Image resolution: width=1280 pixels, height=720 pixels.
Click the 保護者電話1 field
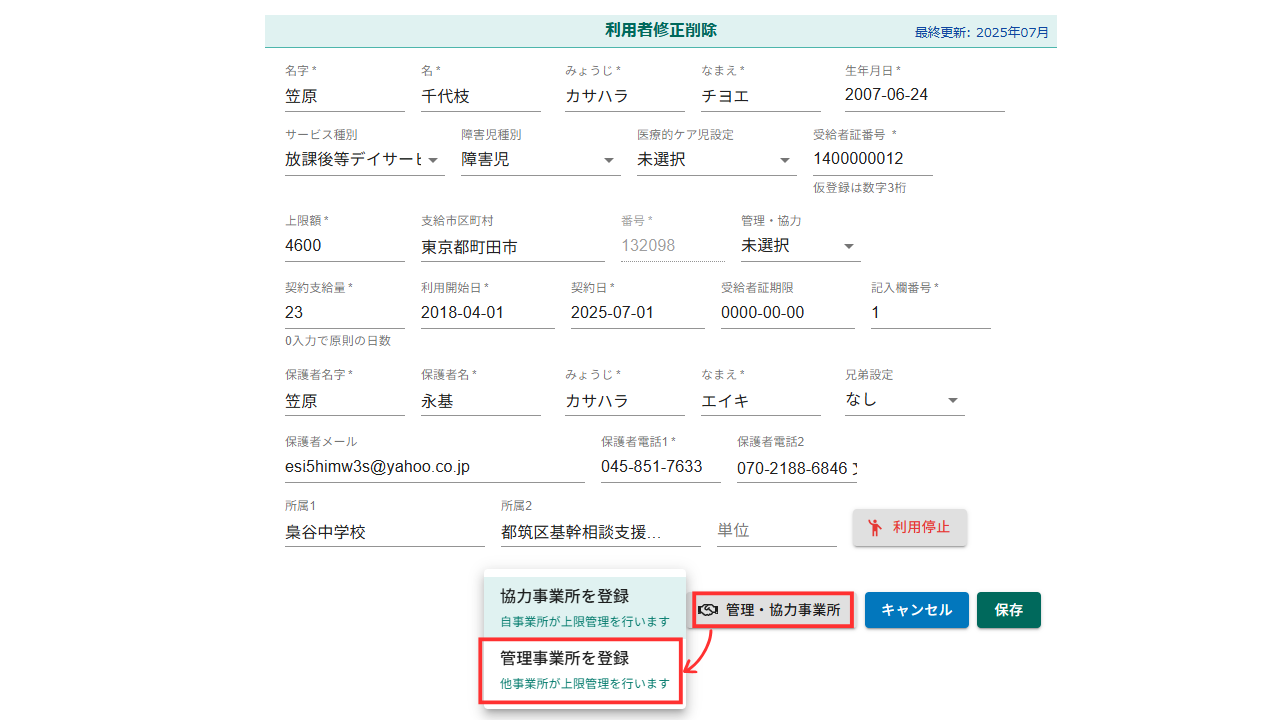point(660,467)
